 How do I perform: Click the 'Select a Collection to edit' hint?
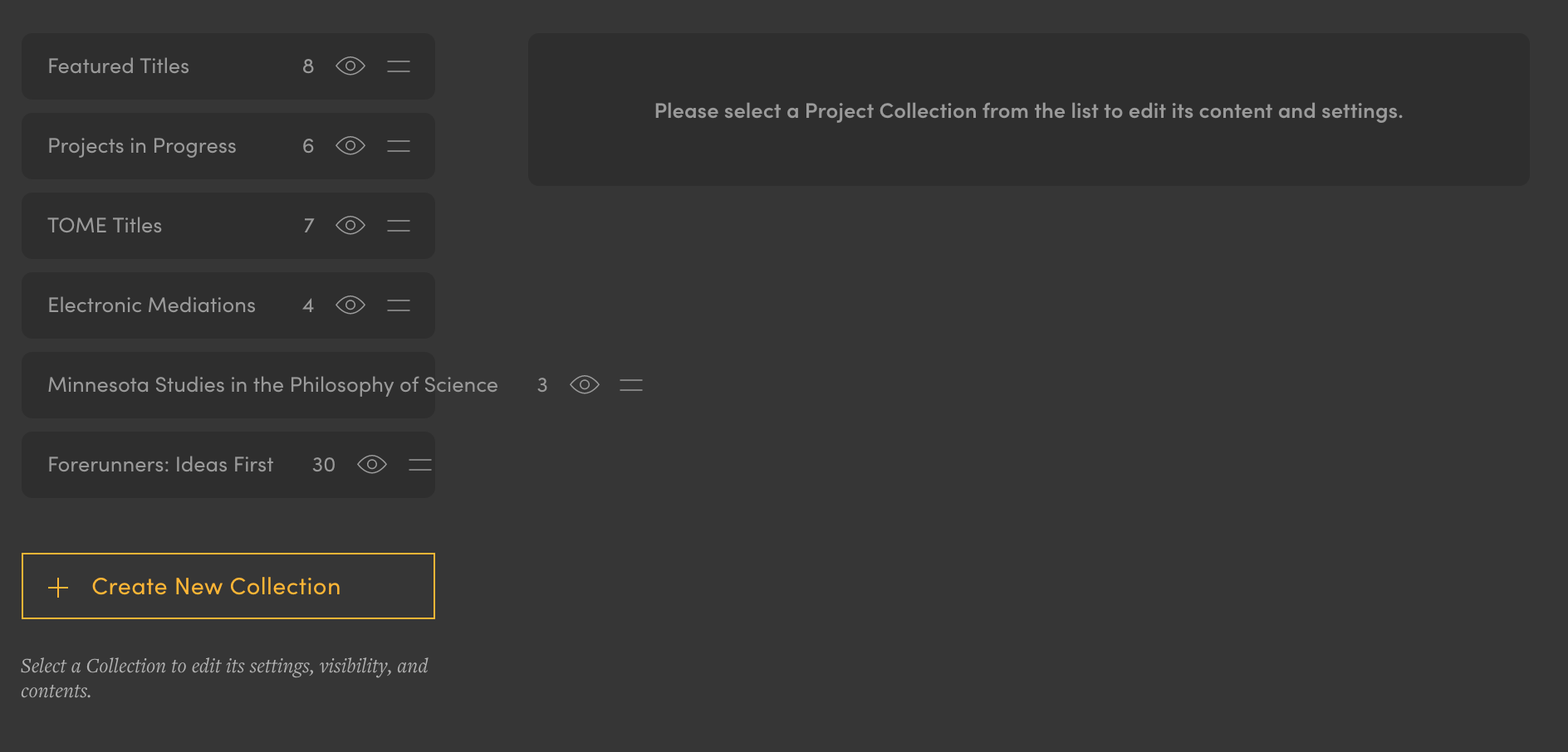point(224,678)
